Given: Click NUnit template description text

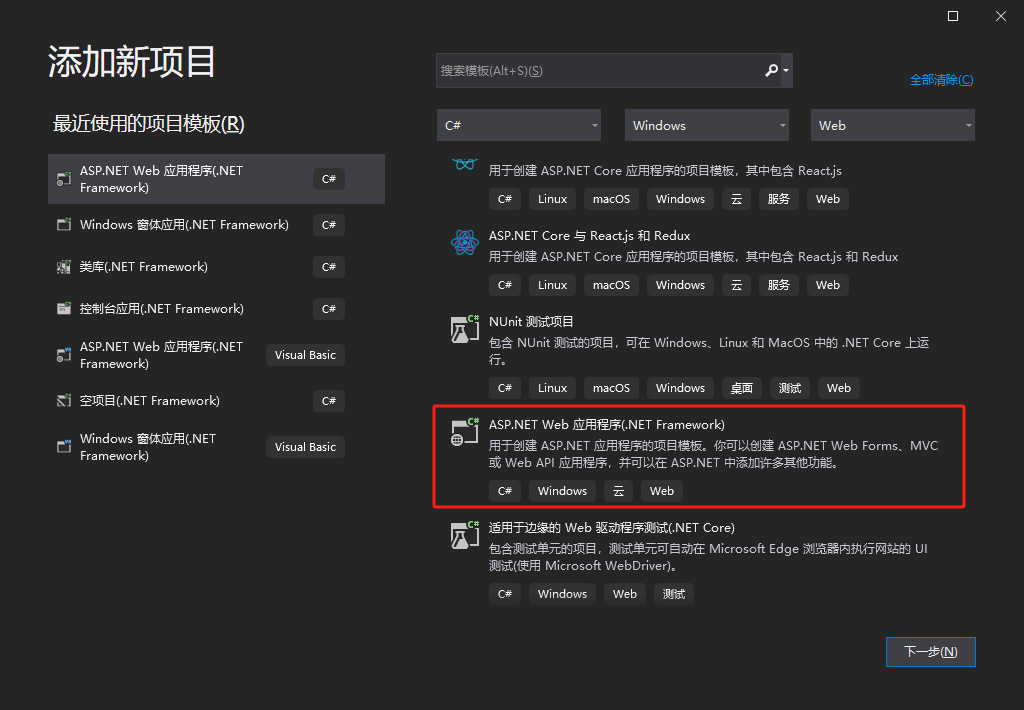Looking at the screenshot, I should point(709,351).
